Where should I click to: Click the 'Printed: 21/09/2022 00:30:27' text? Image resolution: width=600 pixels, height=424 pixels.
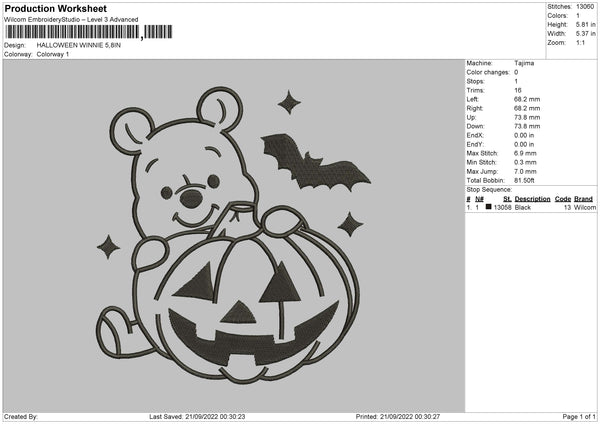click(398, 416)
